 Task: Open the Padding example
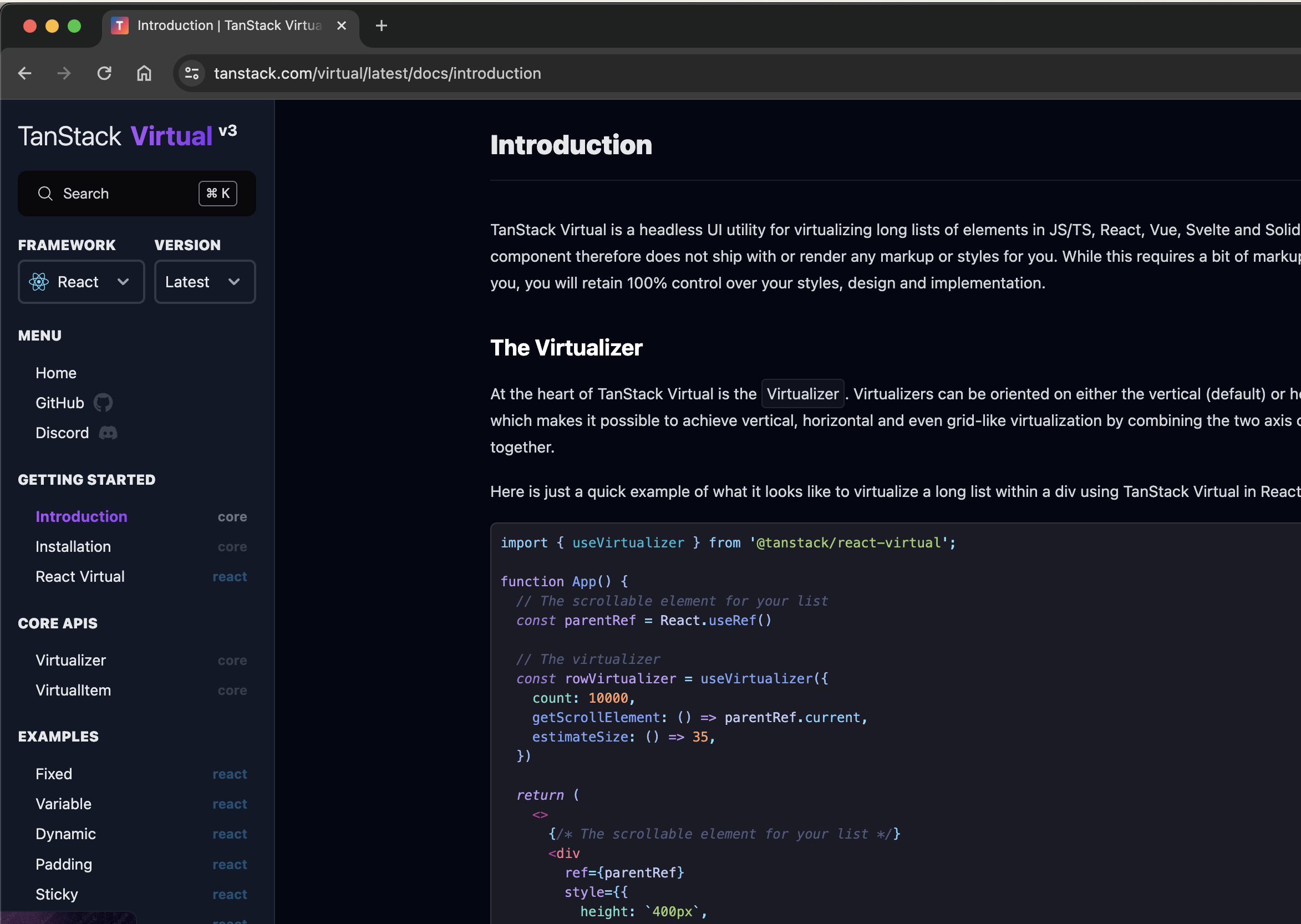64,865
